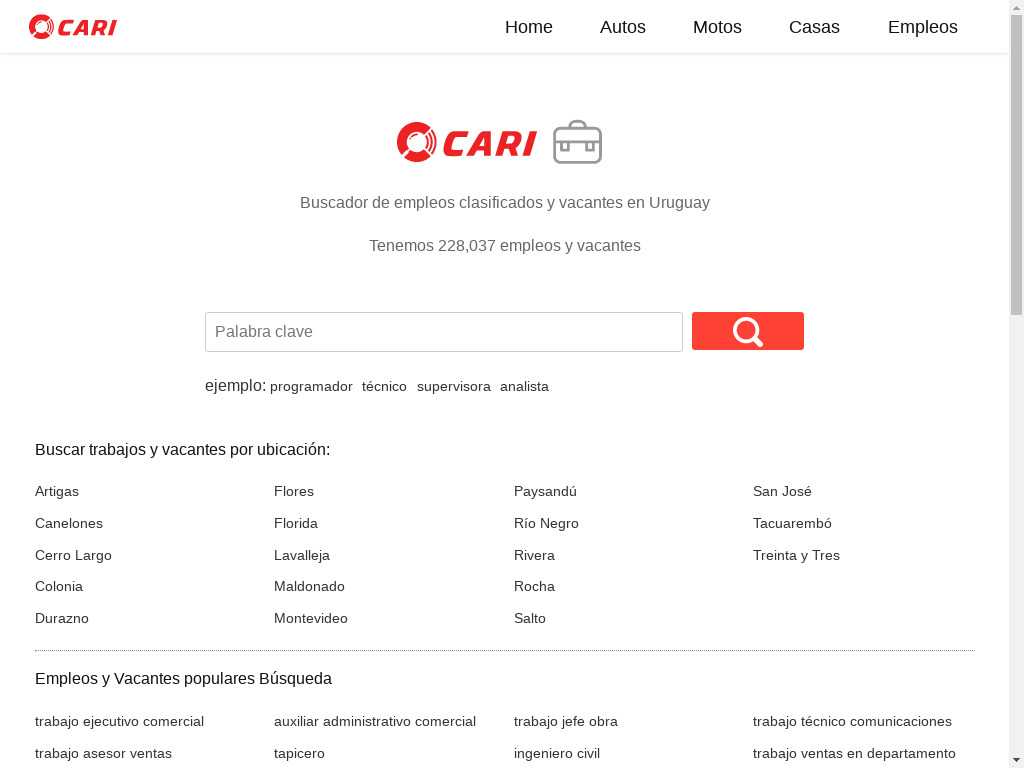Browse jobs in Río Negro

click(546, 523)
